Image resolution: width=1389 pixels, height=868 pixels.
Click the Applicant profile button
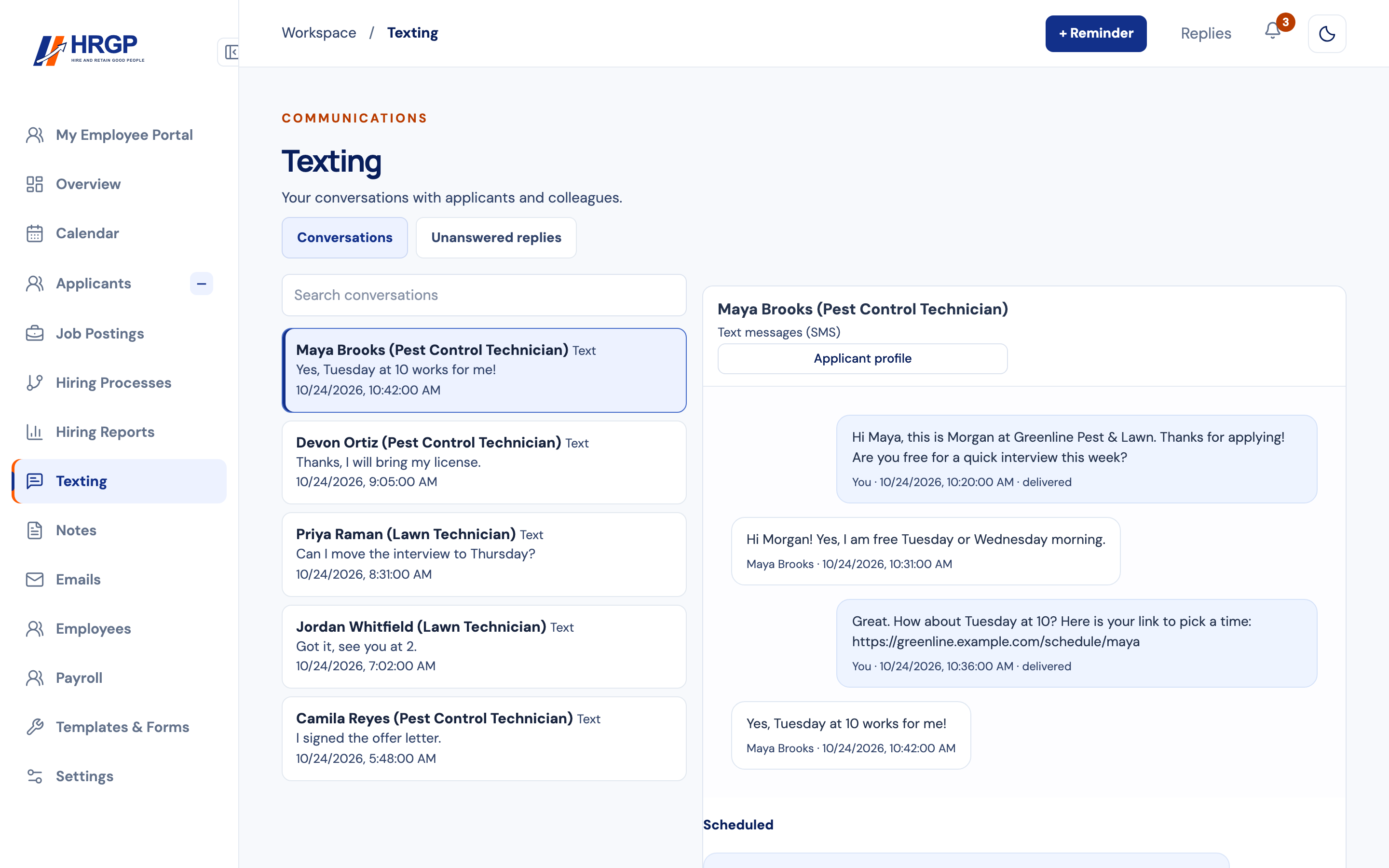click(862, 359)
